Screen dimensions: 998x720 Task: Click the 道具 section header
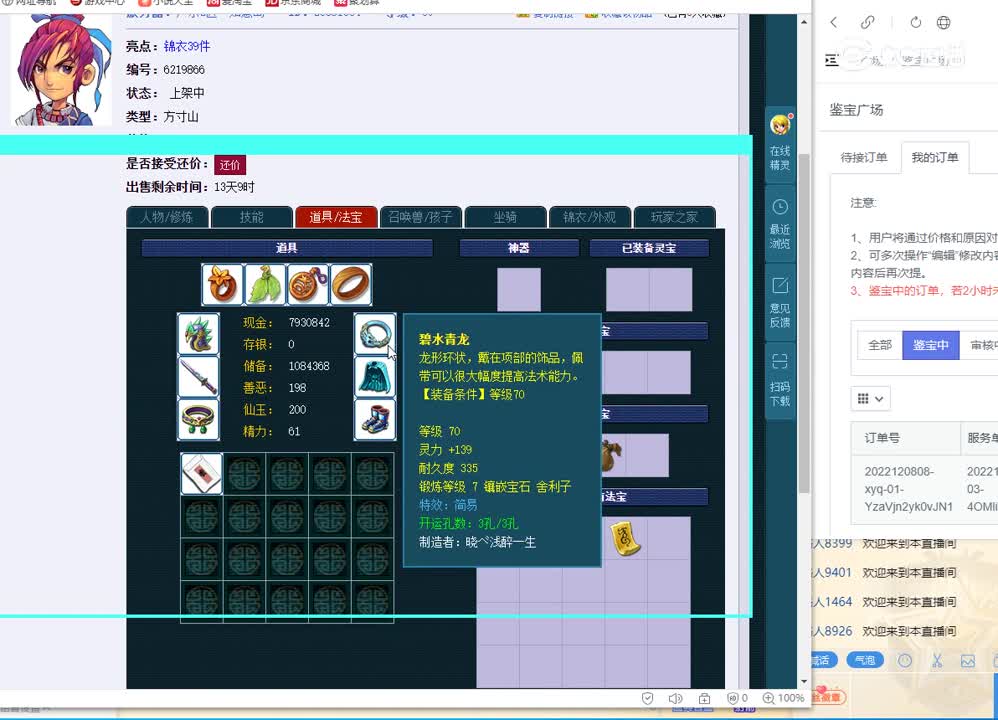pos(287,248)
